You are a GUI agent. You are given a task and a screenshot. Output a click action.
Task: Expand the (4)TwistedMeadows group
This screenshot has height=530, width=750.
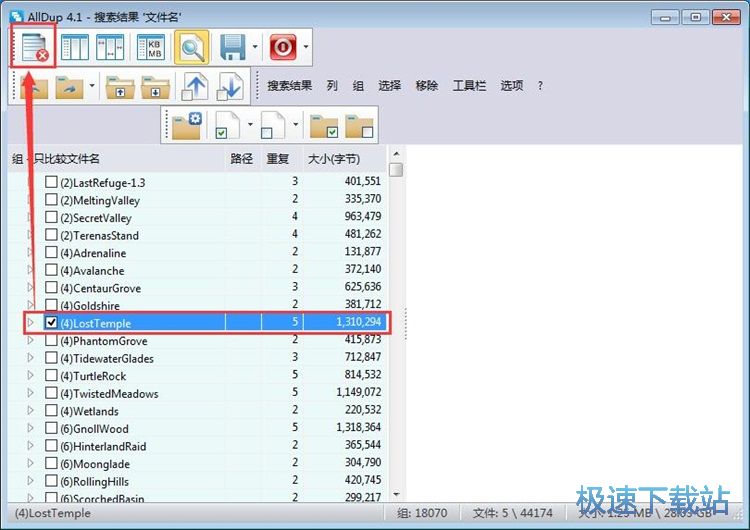(x=31, y=393)
